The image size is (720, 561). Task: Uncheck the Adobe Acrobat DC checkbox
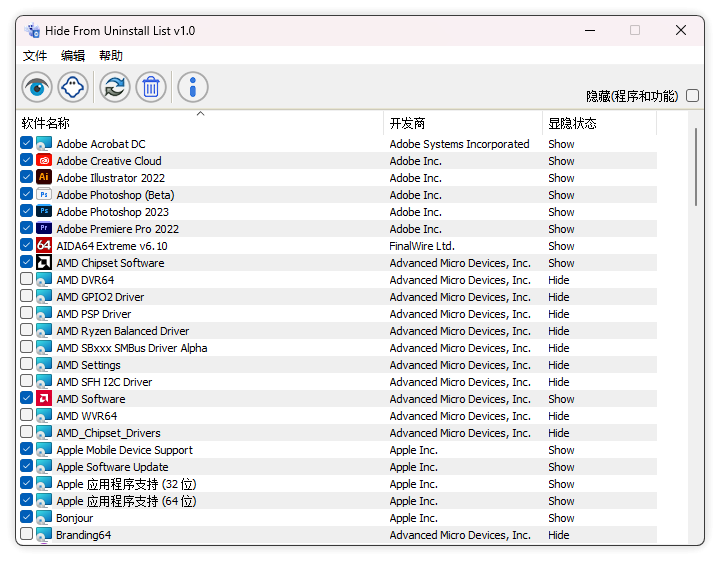pos(27,144)
